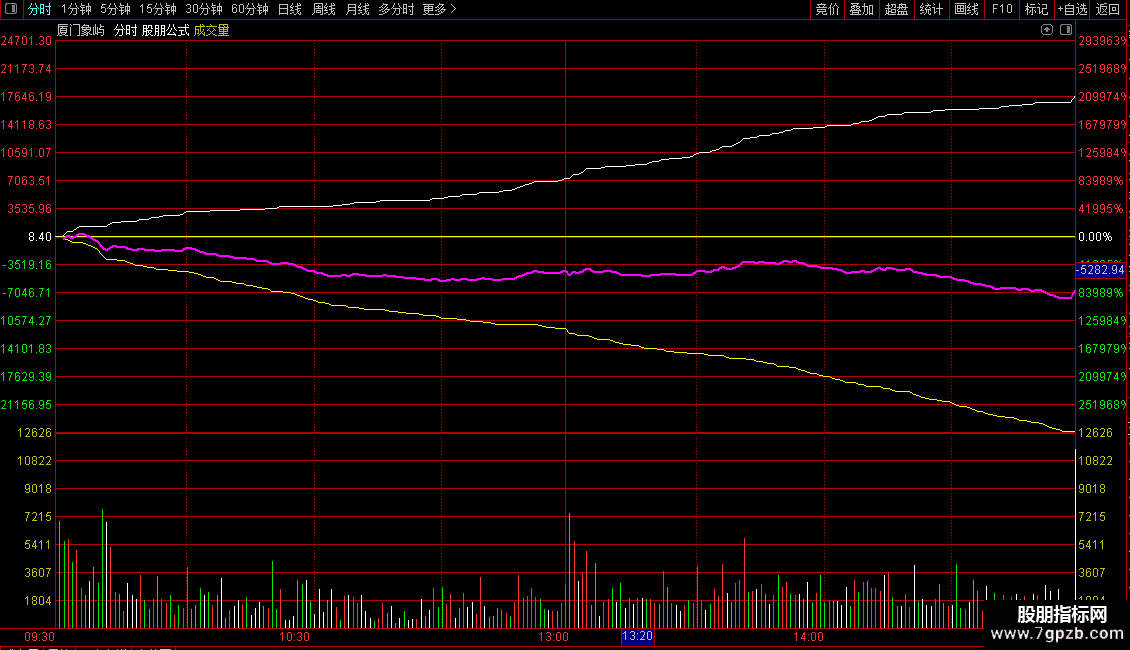Open the 日线 daily chart
This screenshot has height=650, width=1130.
click(x=290, y=9)
